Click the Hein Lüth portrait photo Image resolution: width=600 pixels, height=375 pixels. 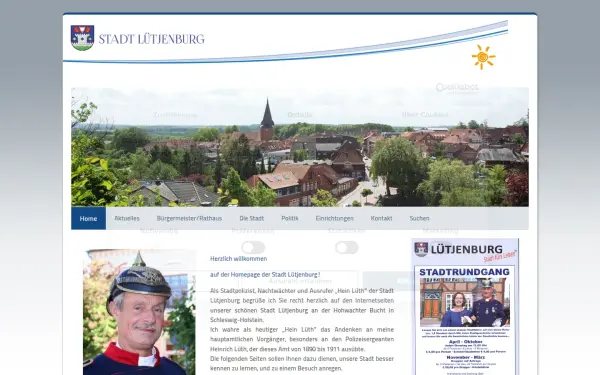click(139, 312)
